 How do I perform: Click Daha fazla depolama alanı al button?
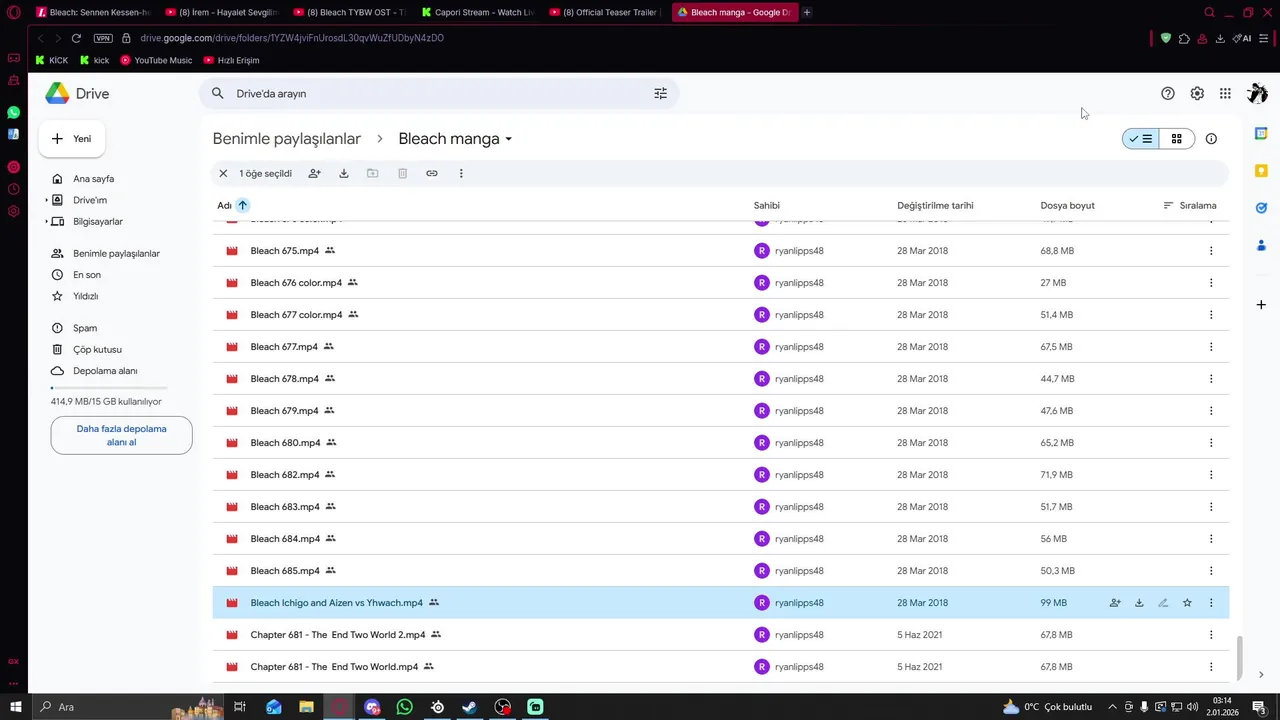[121, 435]
